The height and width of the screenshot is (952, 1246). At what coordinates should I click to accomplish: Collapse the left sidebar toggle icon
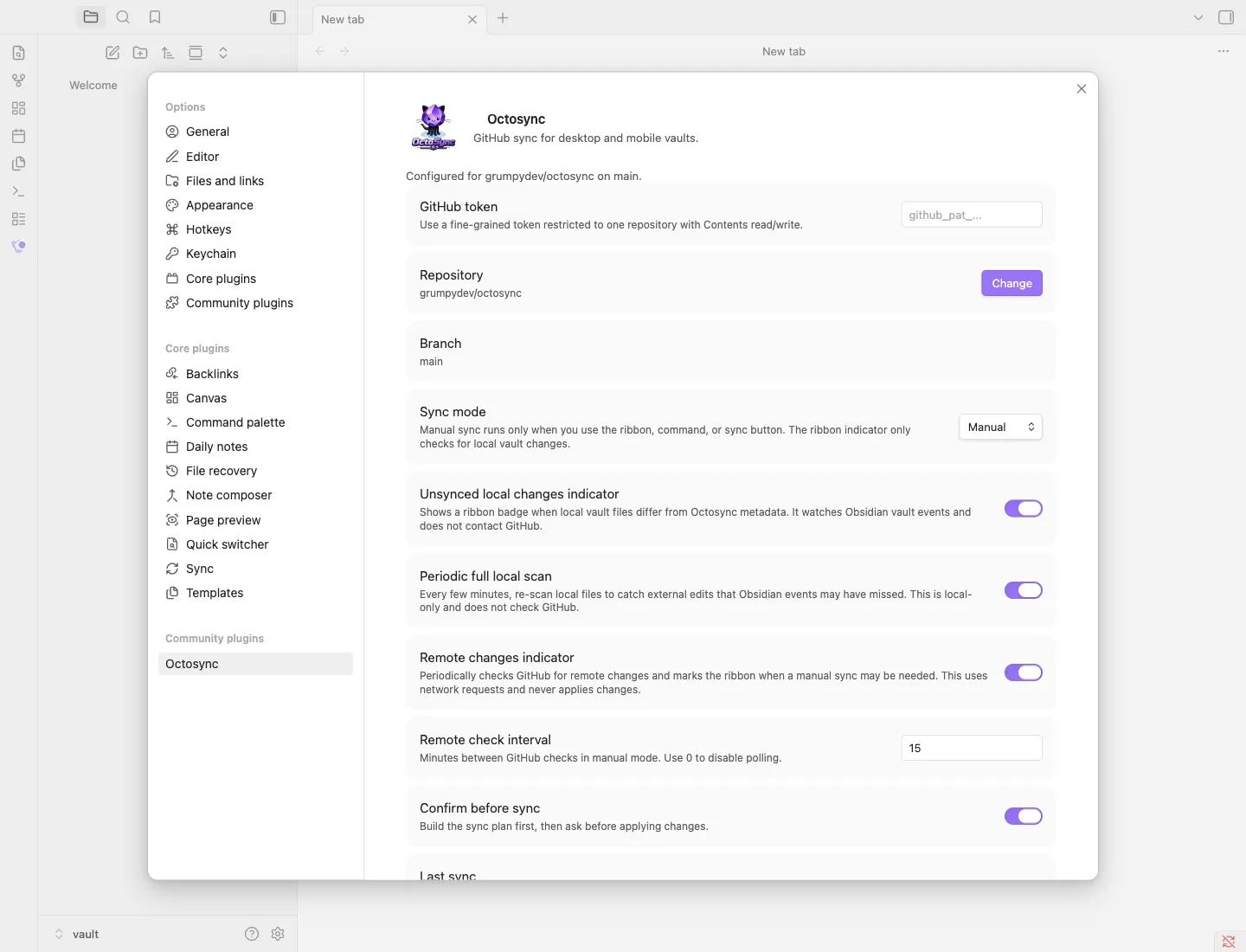[278, 17]
